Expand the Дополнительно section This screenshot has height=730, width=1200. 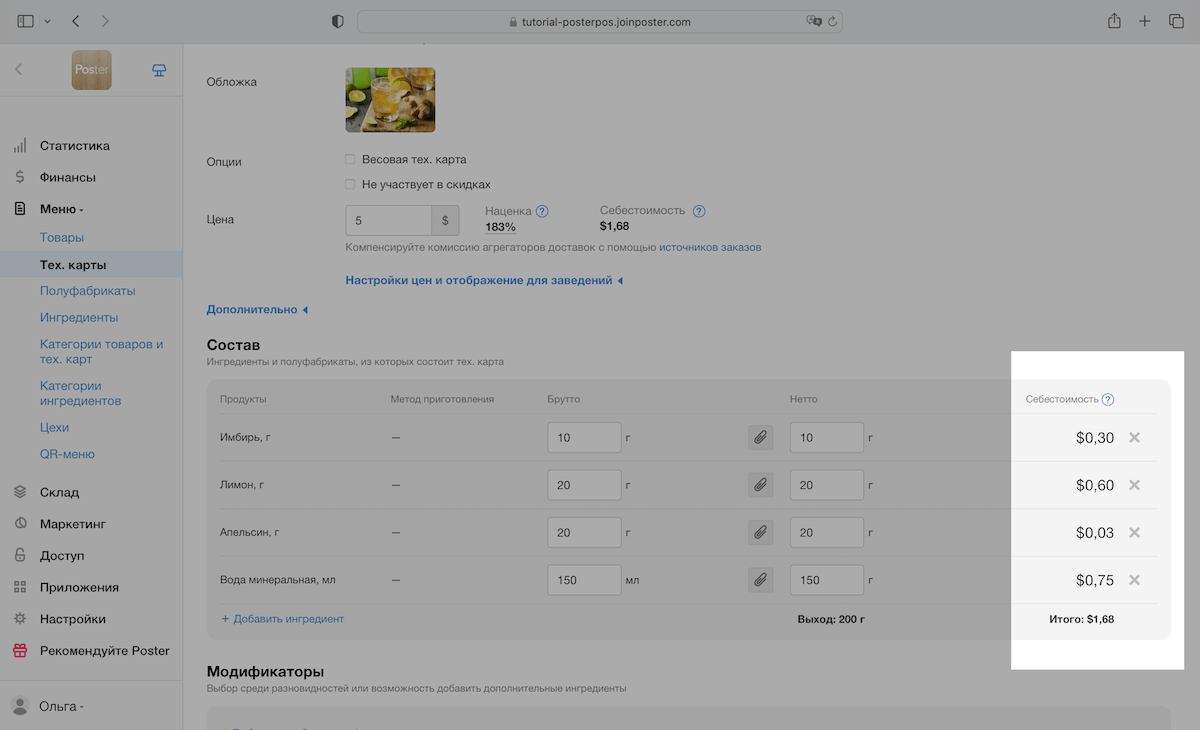[257, 310]
